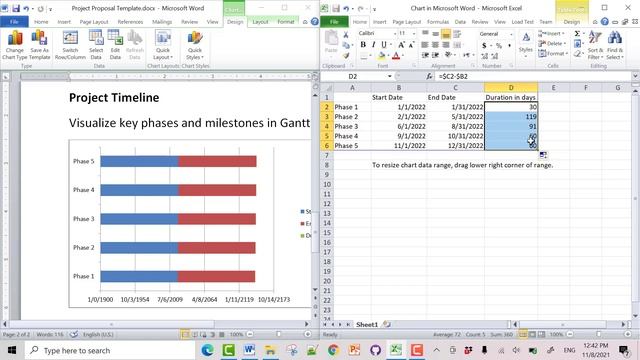Click Save As Template chart button
The image size is (640, 360).
39,45
